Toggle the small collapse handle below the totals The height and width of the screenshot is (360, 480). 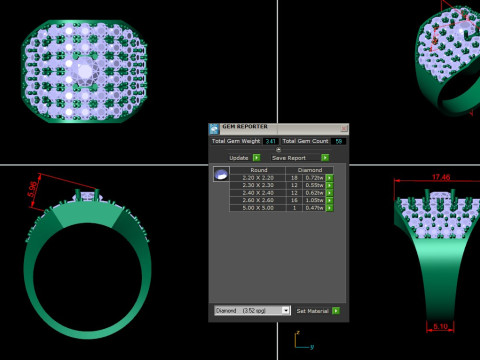[279, 150]
